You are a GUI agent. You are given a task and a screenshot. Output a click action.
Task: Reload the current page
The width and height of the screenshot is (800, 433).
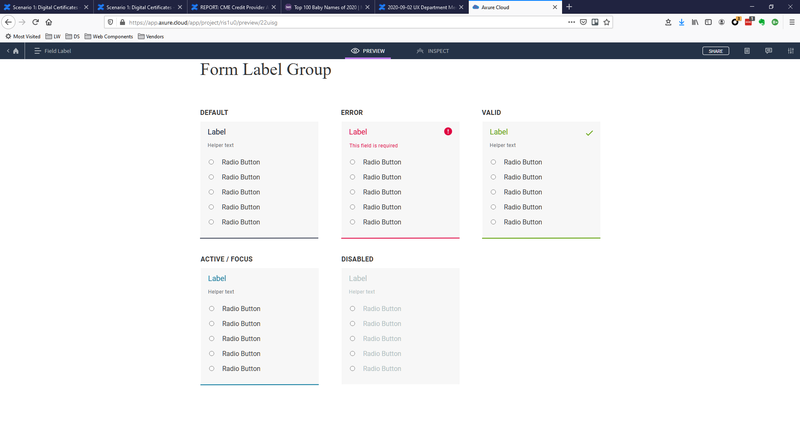click(x=35, y=22)
